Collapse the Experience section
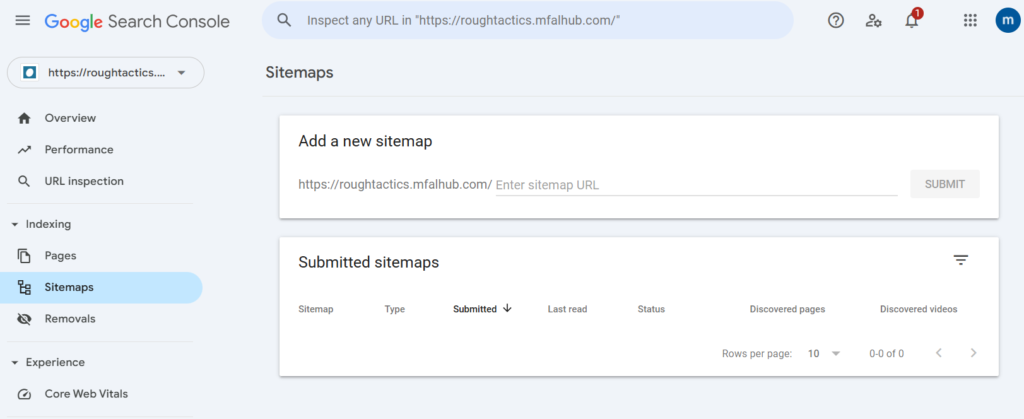The image size is (1024, 419). (x=48, y=362)
